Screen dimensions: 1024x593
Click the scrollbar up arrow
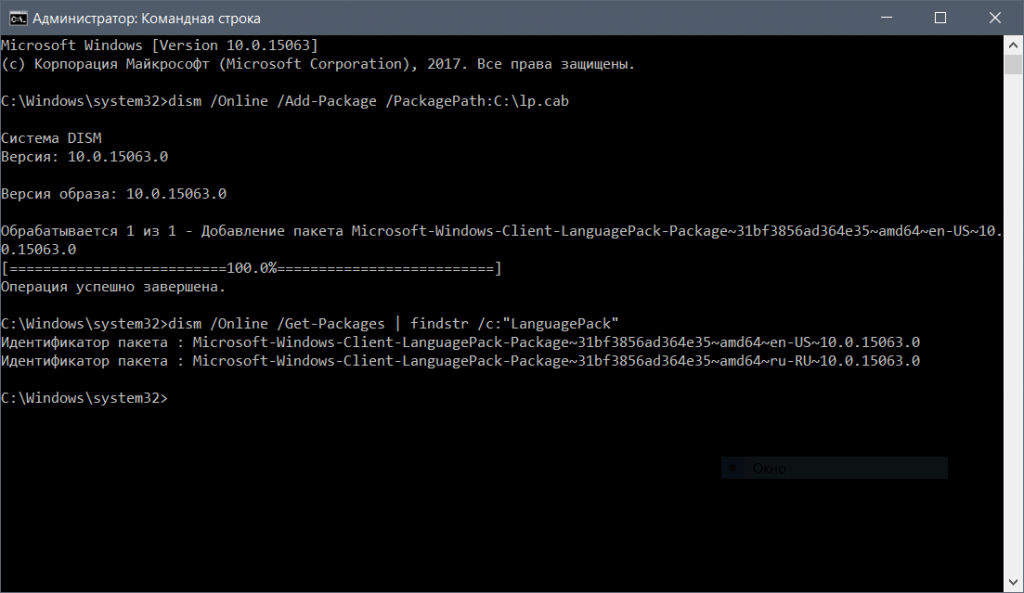pyautogui.click(x=1013, y=44)
